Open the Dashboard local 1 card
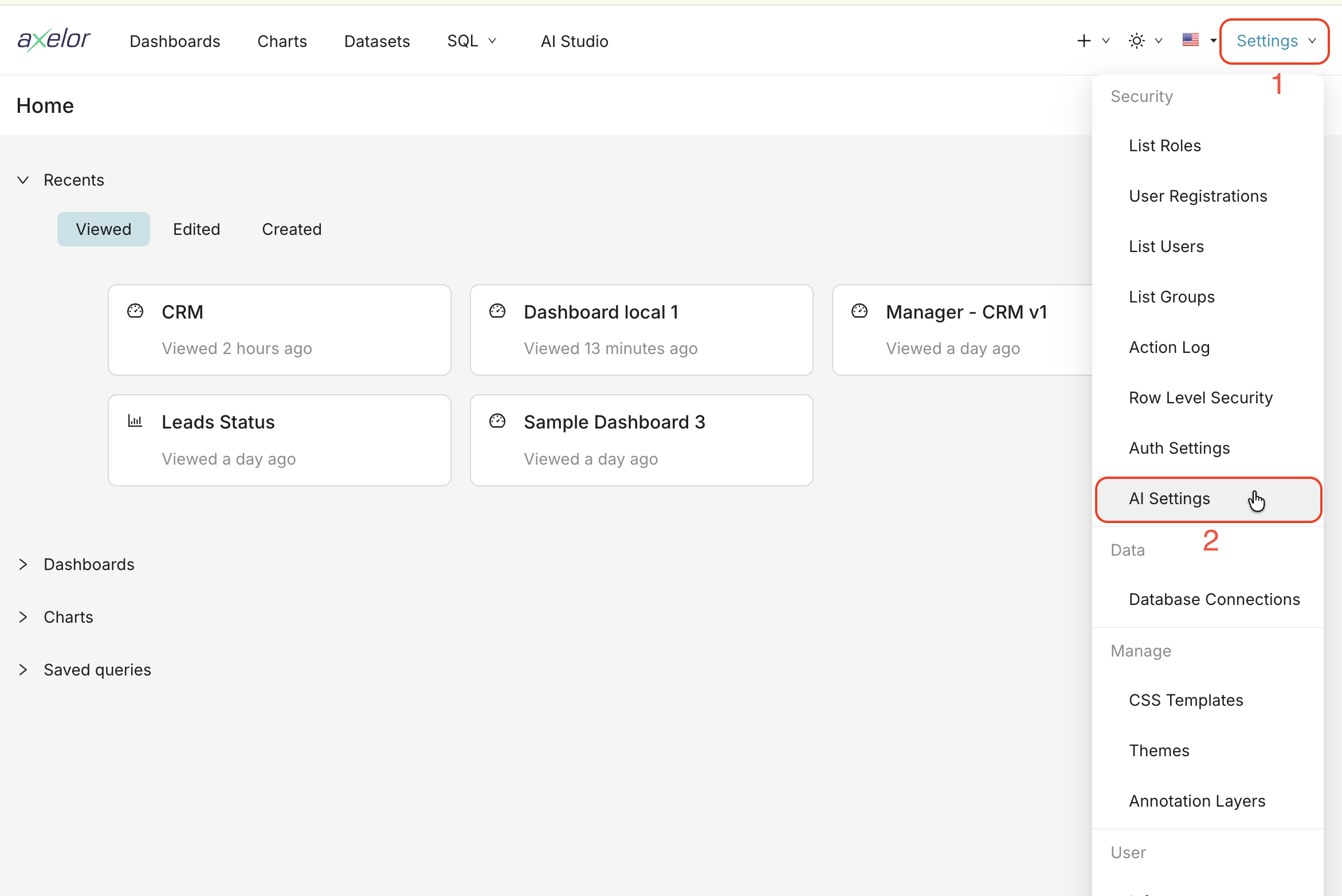 642,330
